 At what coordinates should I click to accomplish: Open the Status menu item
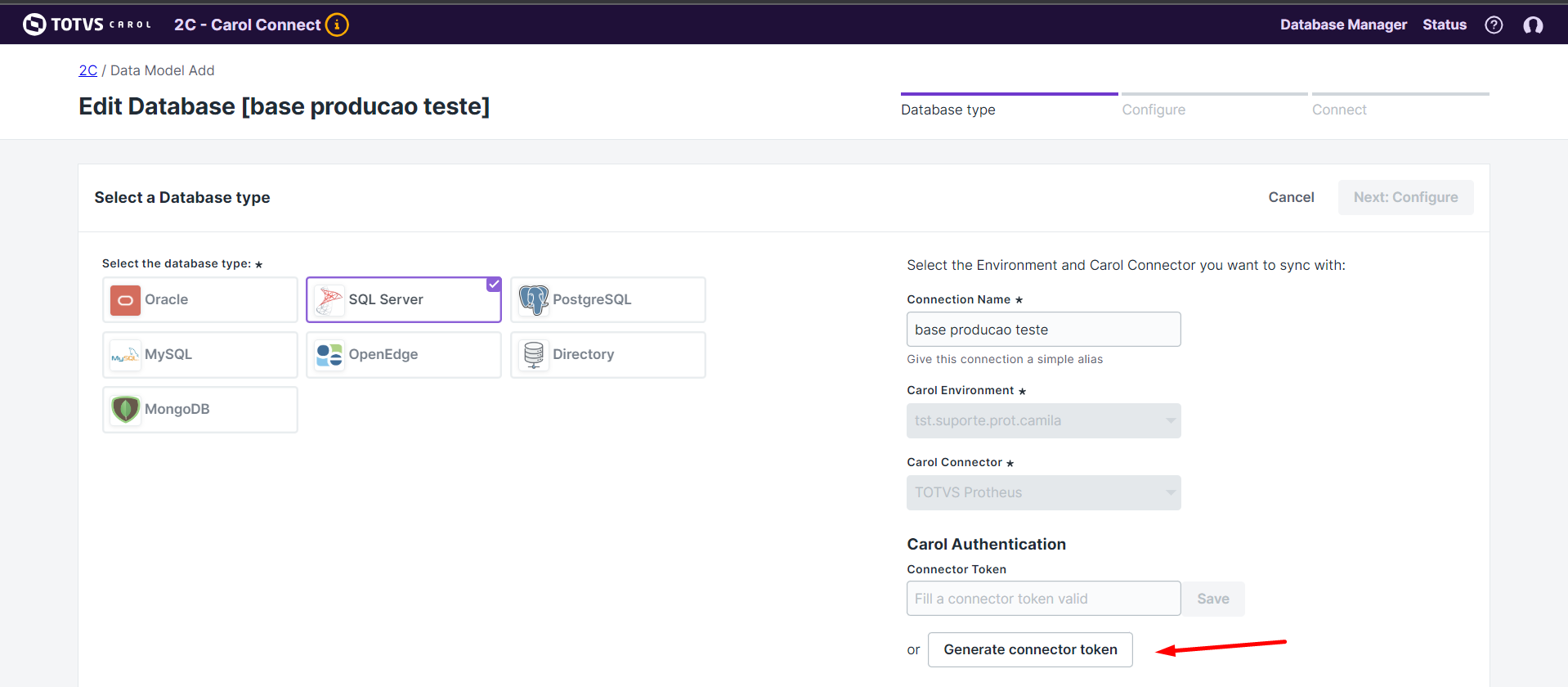click(1444, 25)
